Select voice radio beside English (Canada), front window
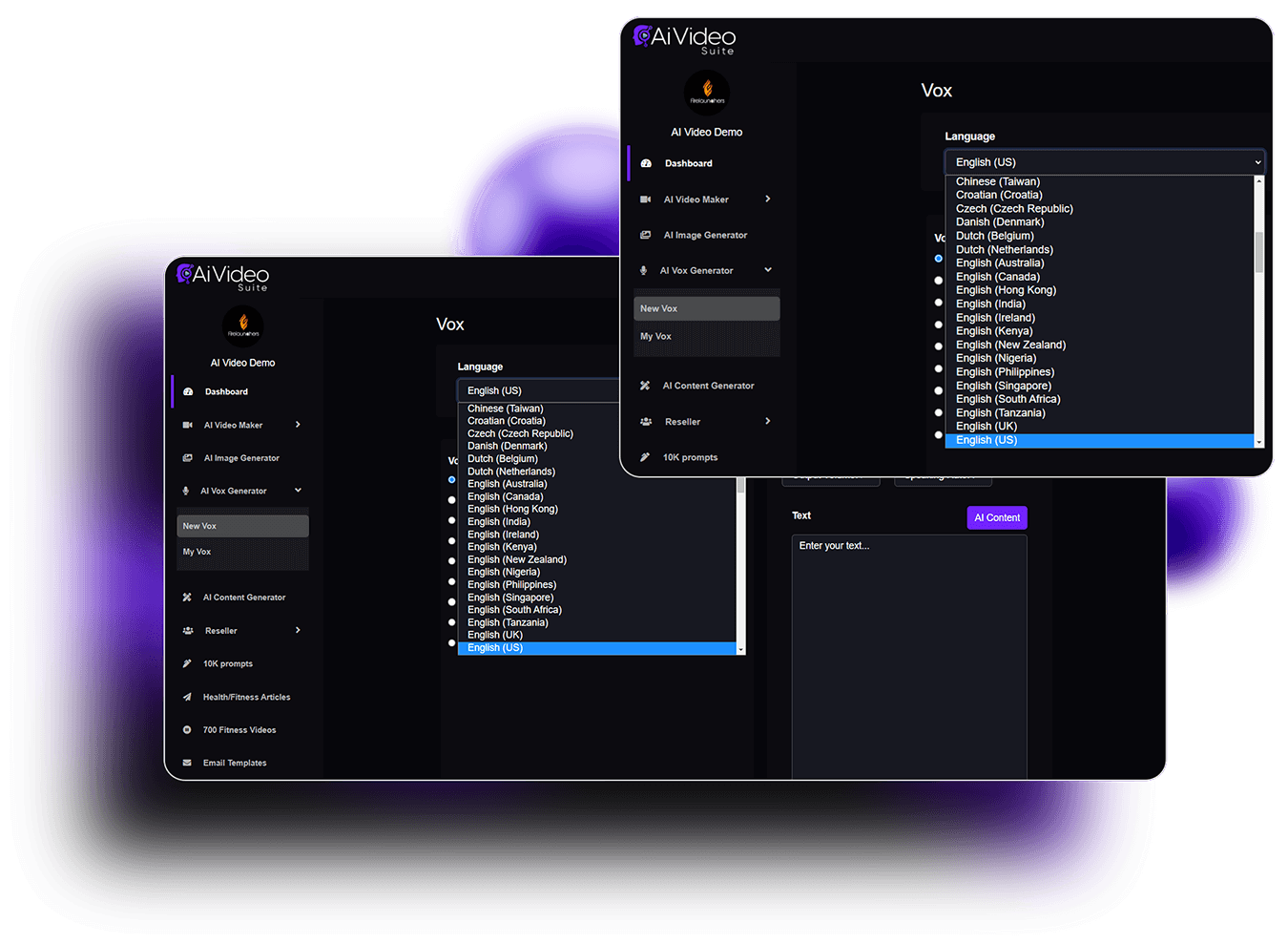Screen dimensions: 1288x944 [939, 281]
